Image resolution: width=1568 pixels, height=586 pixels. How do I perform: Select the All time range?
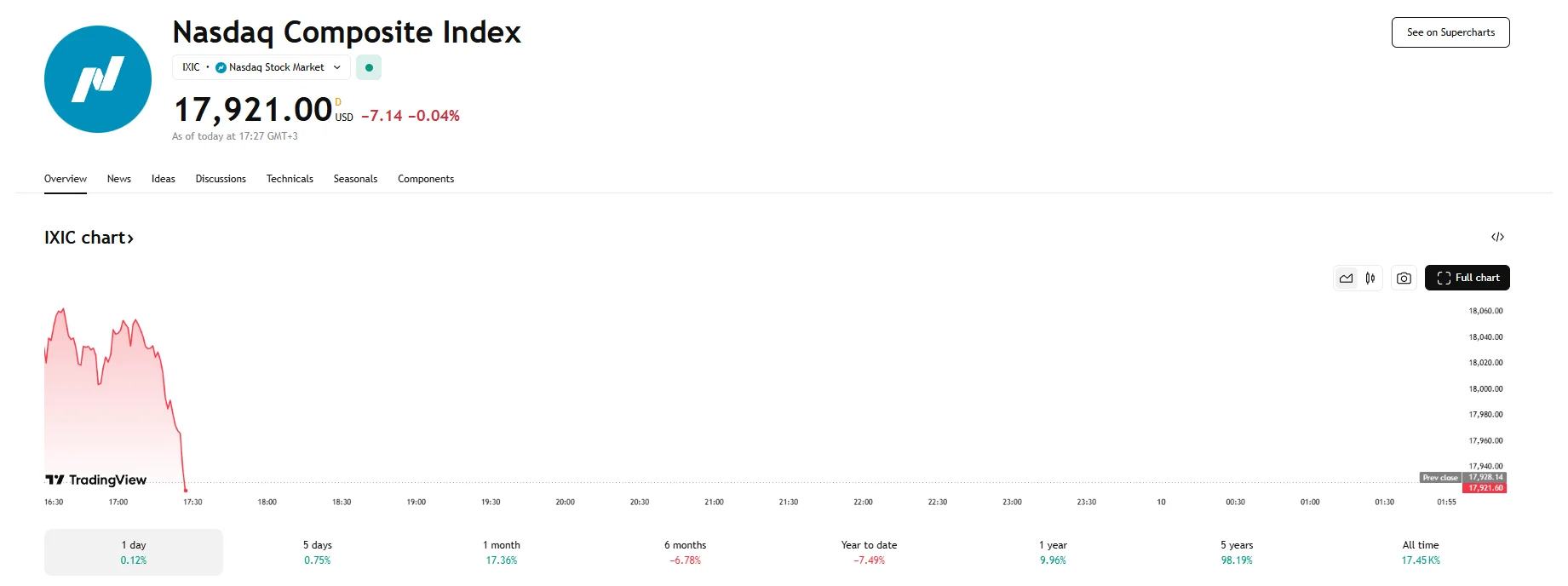pyautogui.click(x=1421, y=552)
